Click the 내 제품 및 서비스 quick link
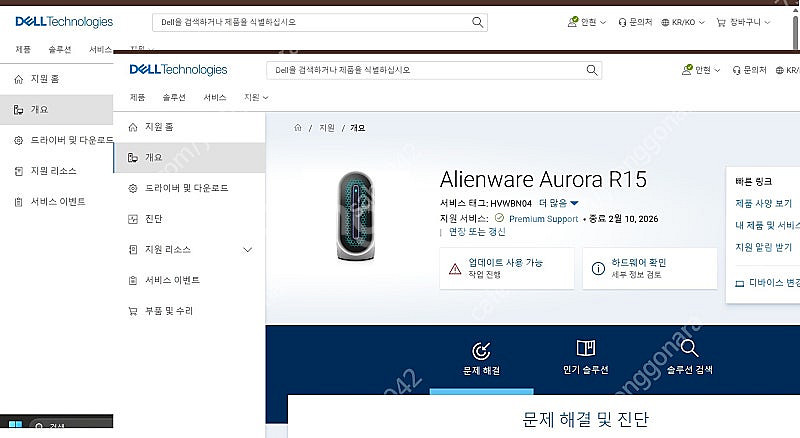Image resolution: width=800 pixels, height=438 pixels. pos(767,225)
